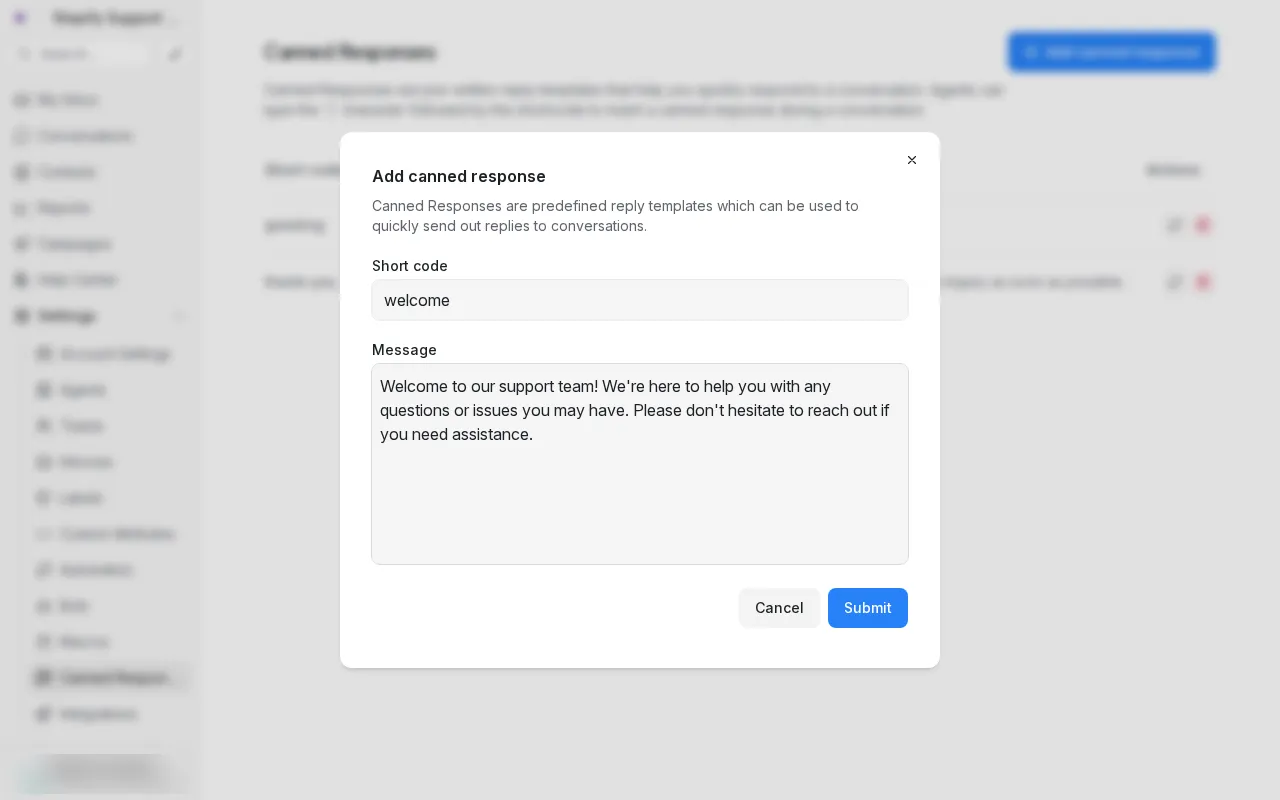Click the blue Add canned response button
1280x800 pixels.
[x=1111, y=52]
